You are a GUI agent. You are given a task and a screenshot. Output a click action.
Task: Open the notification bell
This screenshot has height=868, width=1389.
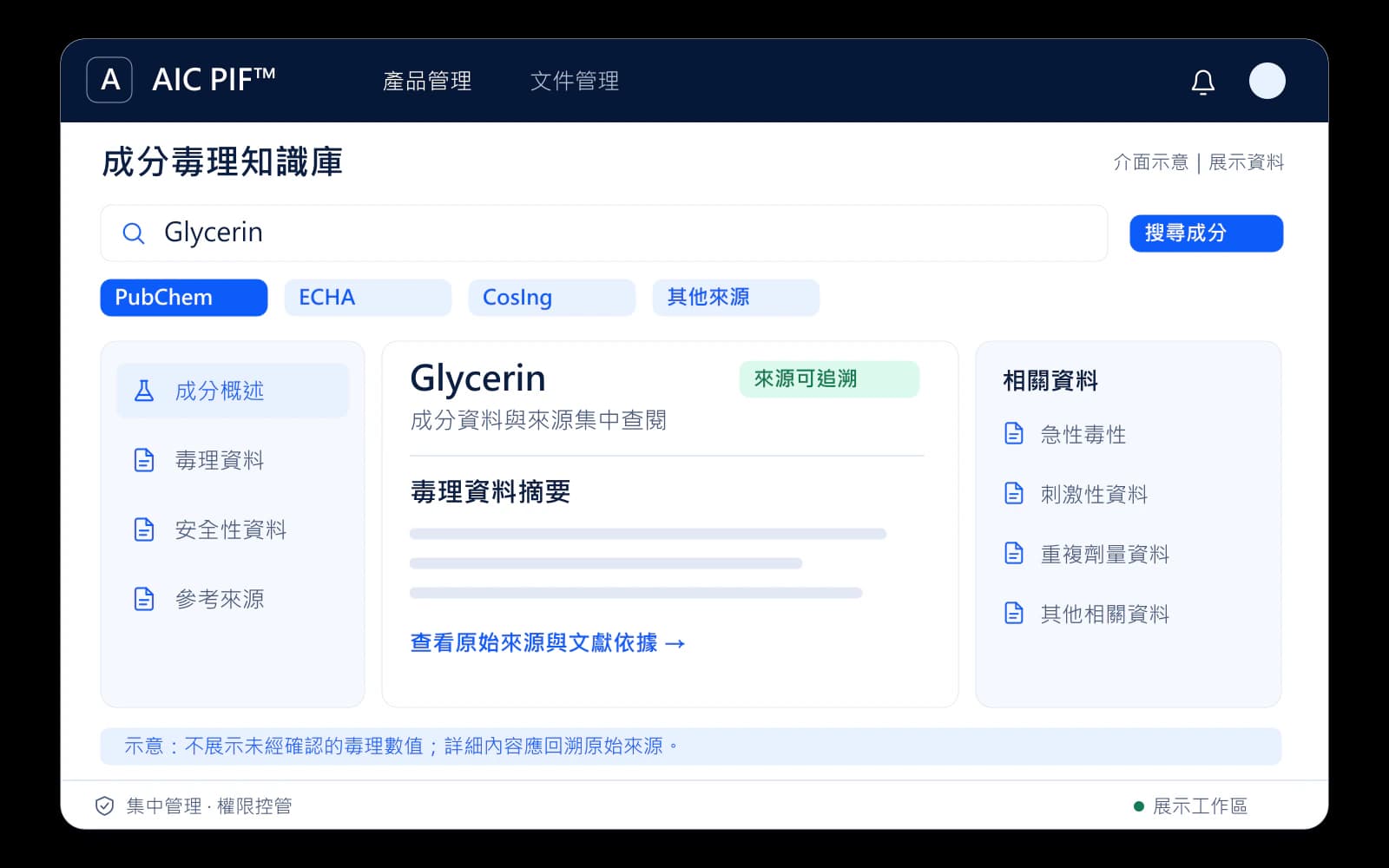pyautogui.click(x=1202, y=82)
